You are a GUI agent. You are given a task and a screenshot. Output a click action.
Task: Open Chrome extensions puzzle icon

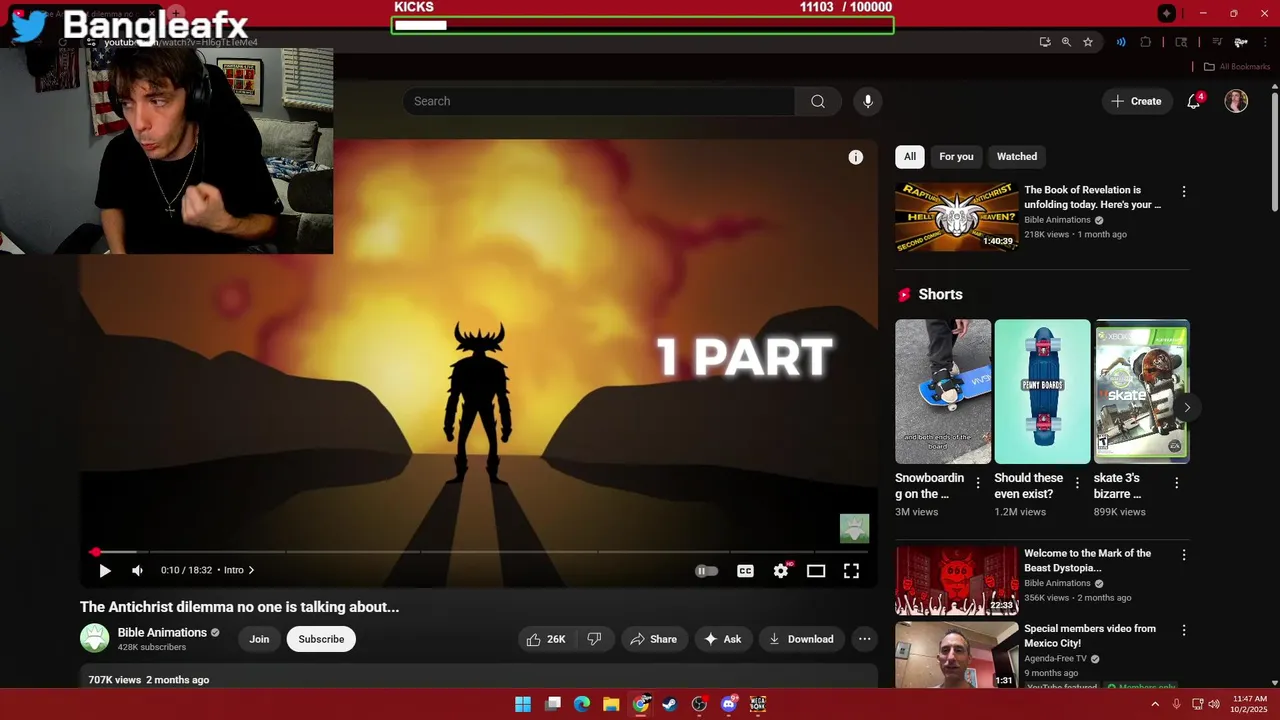pos(1146,42)
